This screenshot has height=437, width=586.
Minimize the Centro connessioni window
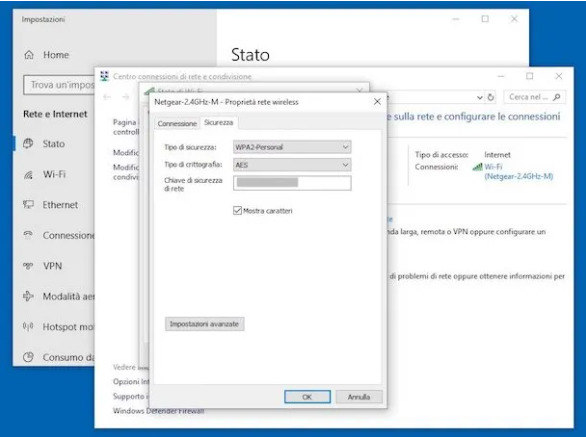tap(501, 76)
